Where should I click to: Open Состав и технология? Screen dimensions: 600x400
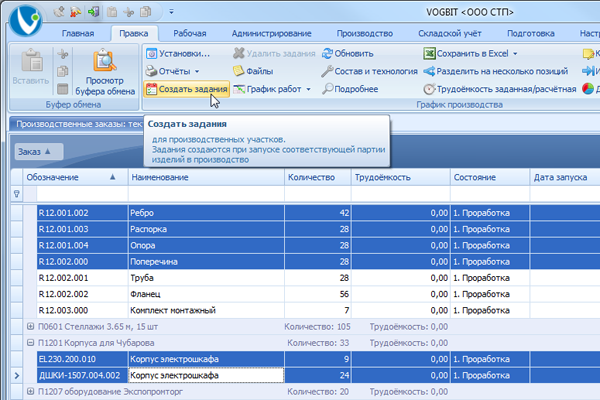[370, 71]
